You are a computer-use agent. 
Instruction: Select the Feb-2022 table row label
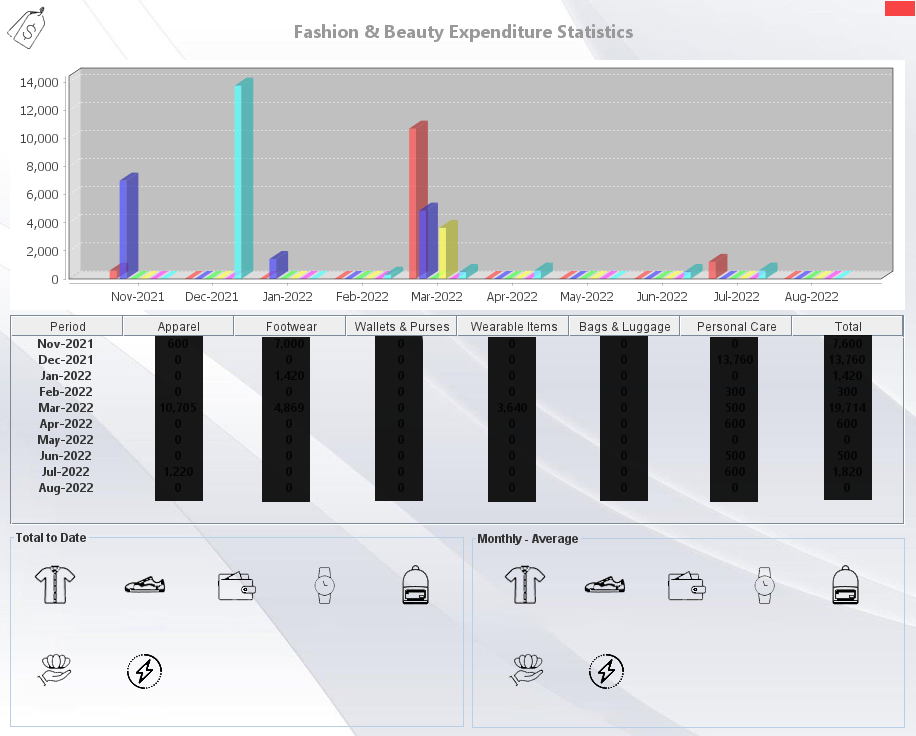pyautogui.click(x=65, y=391)
